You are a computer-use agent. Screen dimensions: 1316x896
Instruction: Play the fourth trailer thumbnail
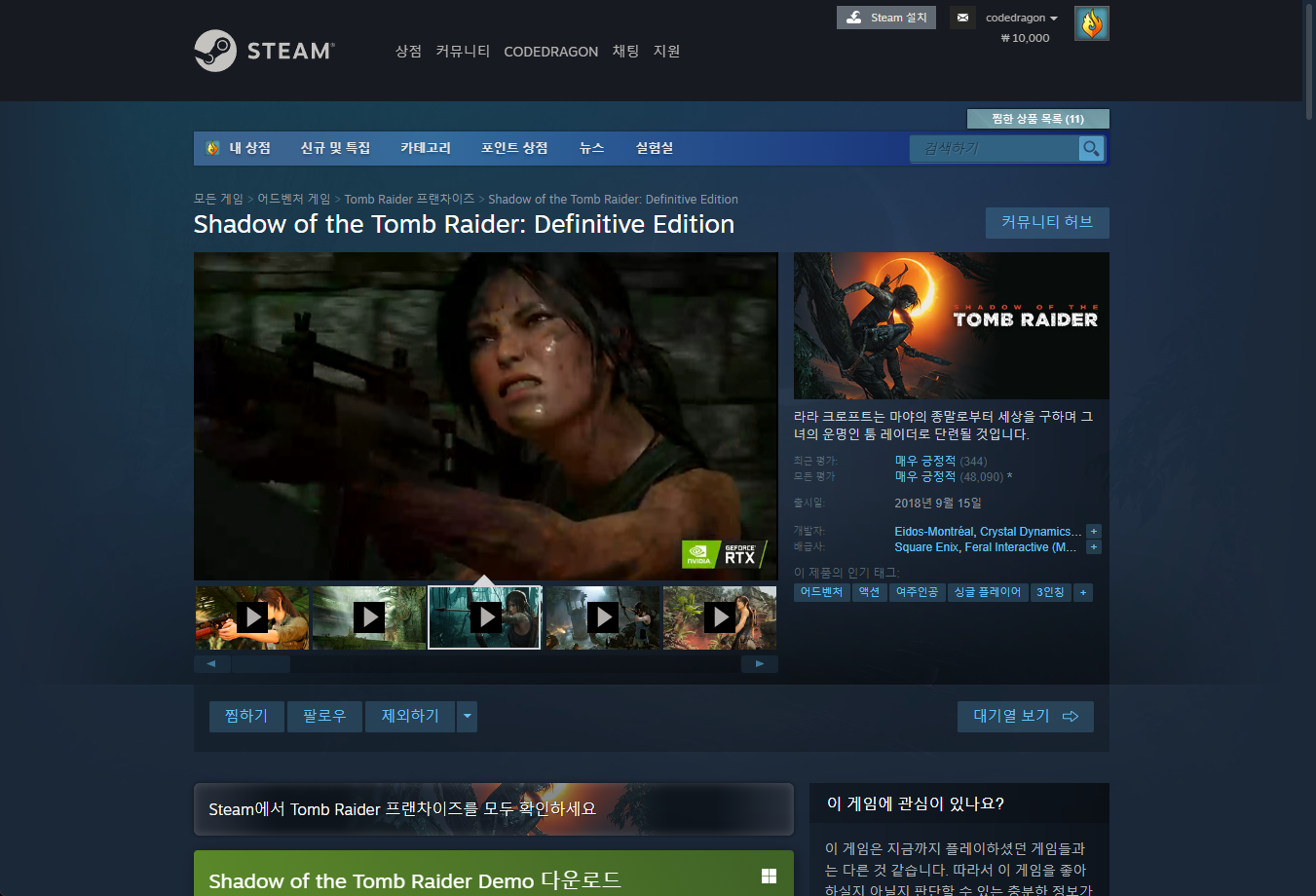(x=603, y=617)
